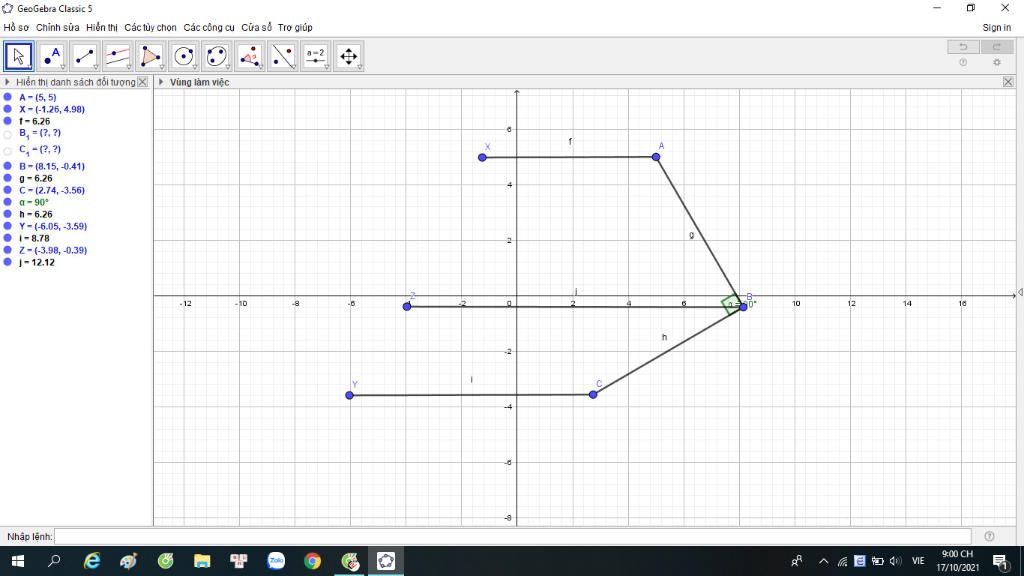
Task: Select the Reflect about line tool
Action: (x=283, y=56)
